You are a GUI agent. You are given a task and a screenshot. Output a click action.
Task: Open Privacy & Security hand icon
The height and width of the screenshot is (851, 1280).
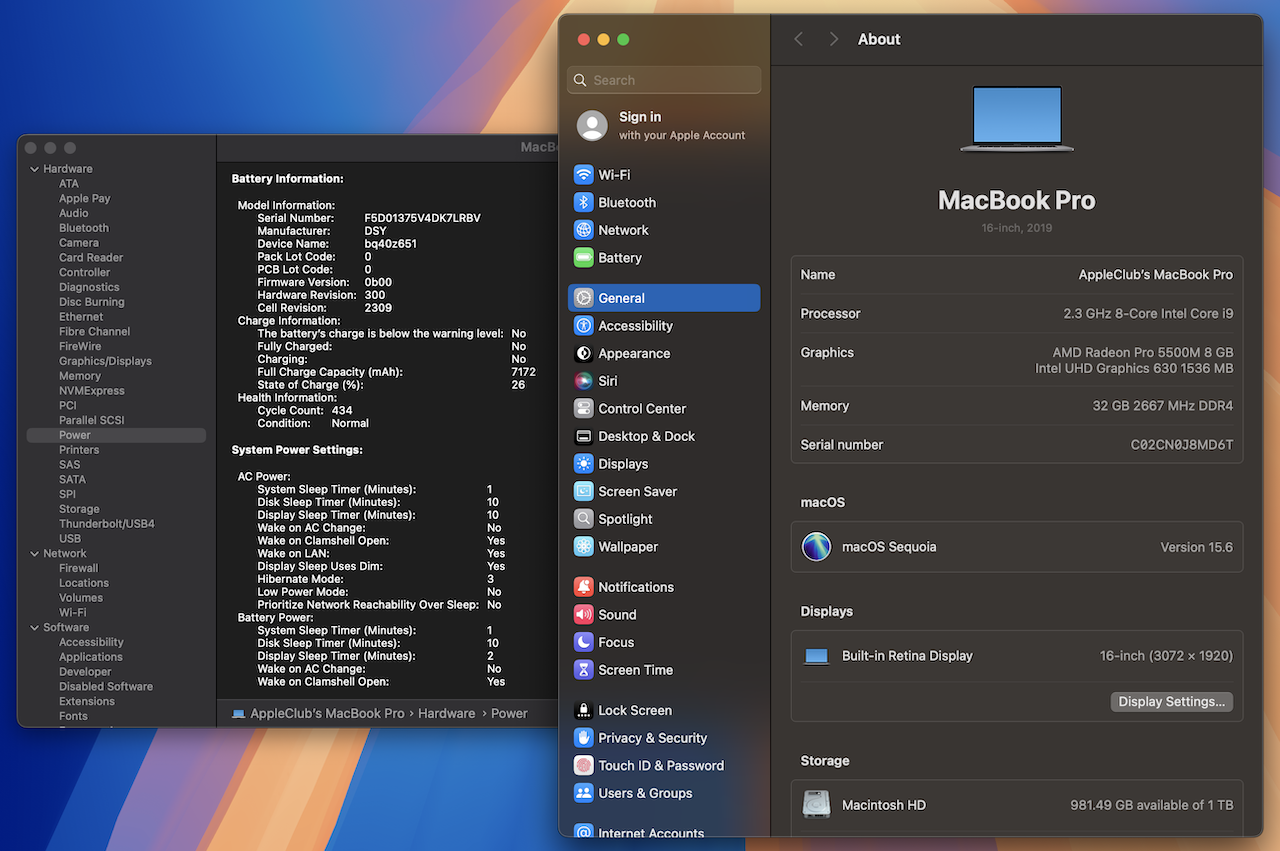[x=584, y=738]
